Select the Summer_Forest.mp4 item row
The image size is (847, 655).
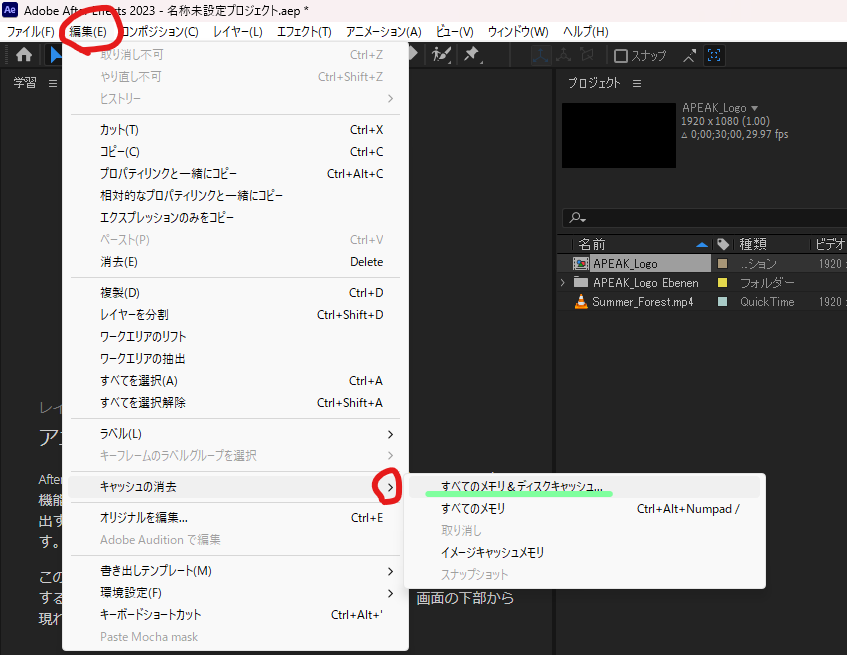click(702, 301)
